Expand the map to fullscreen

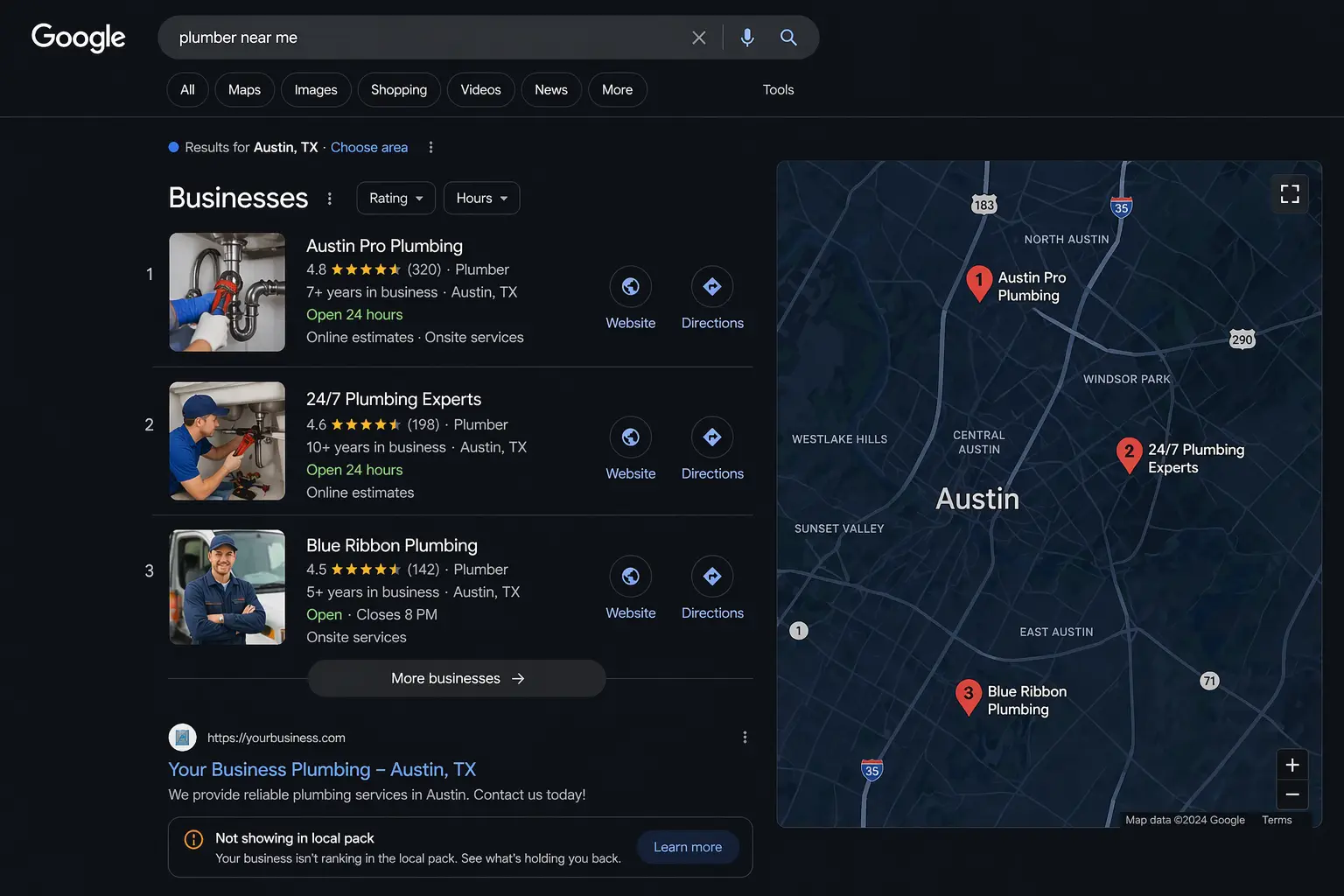(x=1290, y=193)
